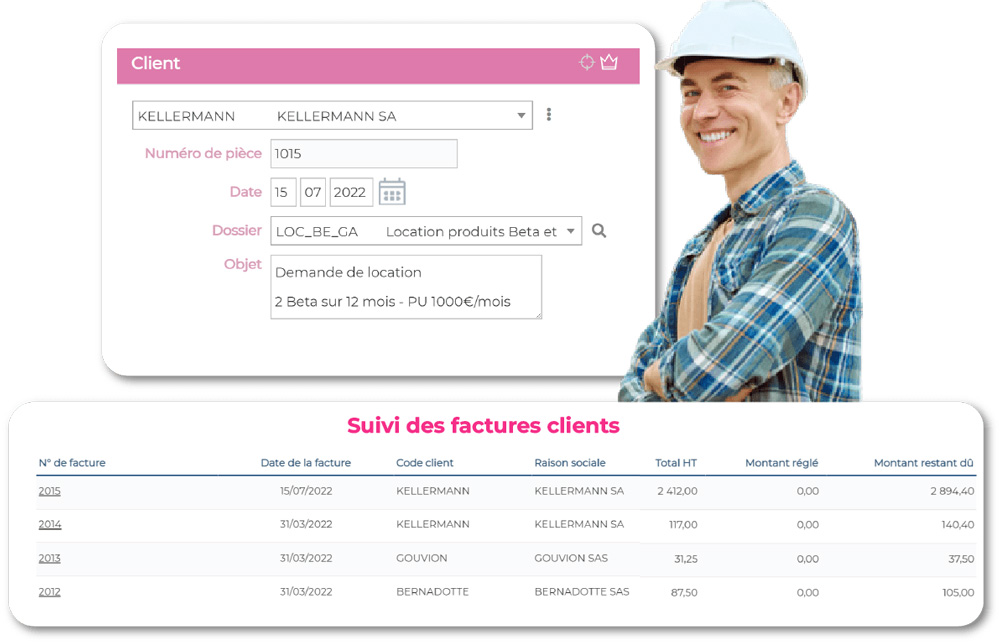Select the BERNADOTTE code client cell
Viewport: 1000px width, 643px height.
[432, 592]
